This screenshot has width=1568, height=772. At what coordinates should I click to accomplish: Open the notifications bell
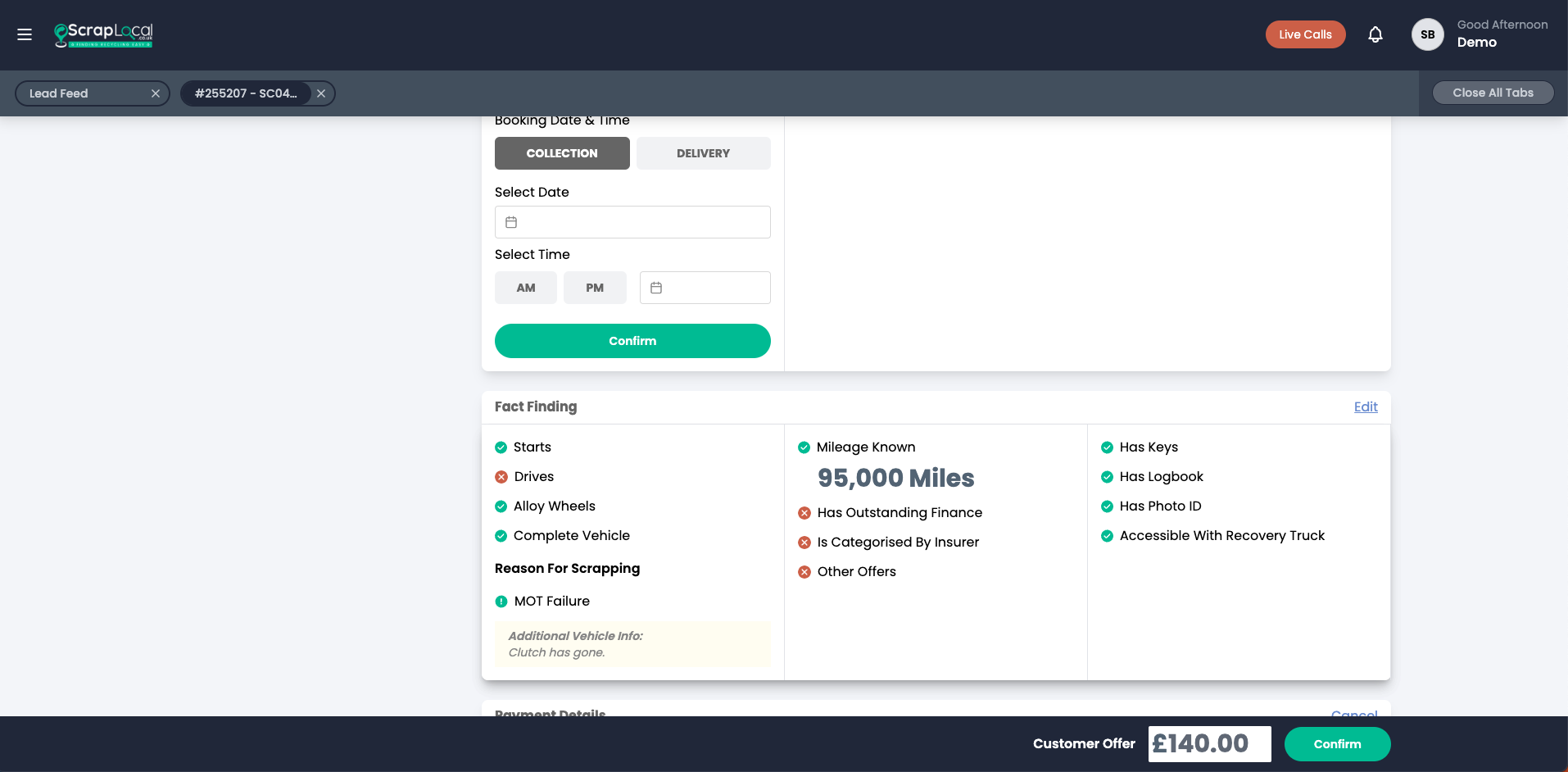pyautogui.click(x=1375, y=34)
